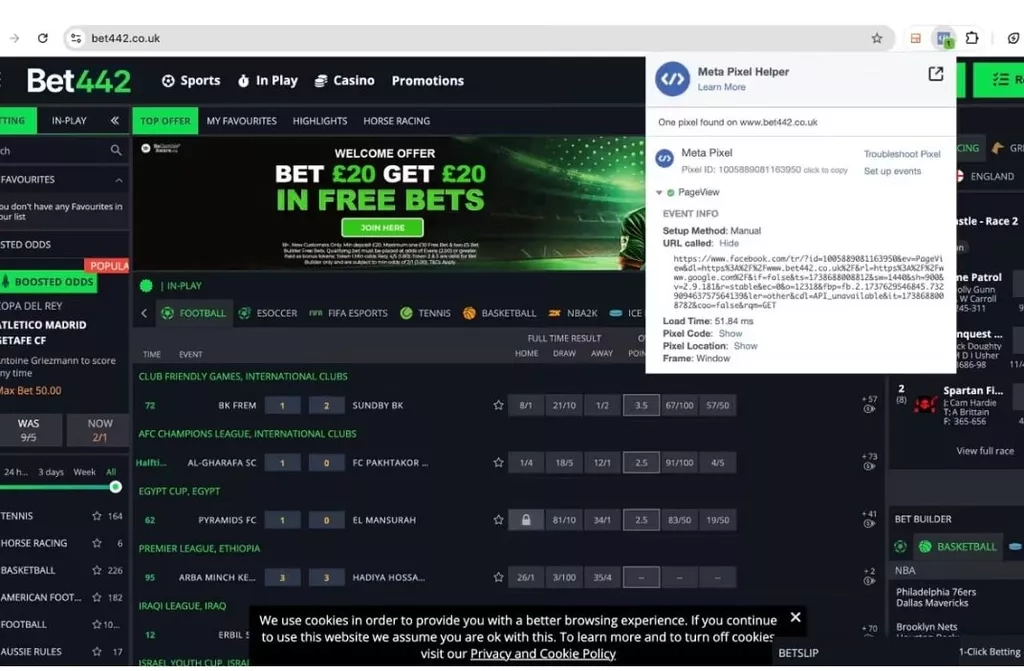
Task: Collapse the left sidebar with double chevron
Action: click(115, 120)
